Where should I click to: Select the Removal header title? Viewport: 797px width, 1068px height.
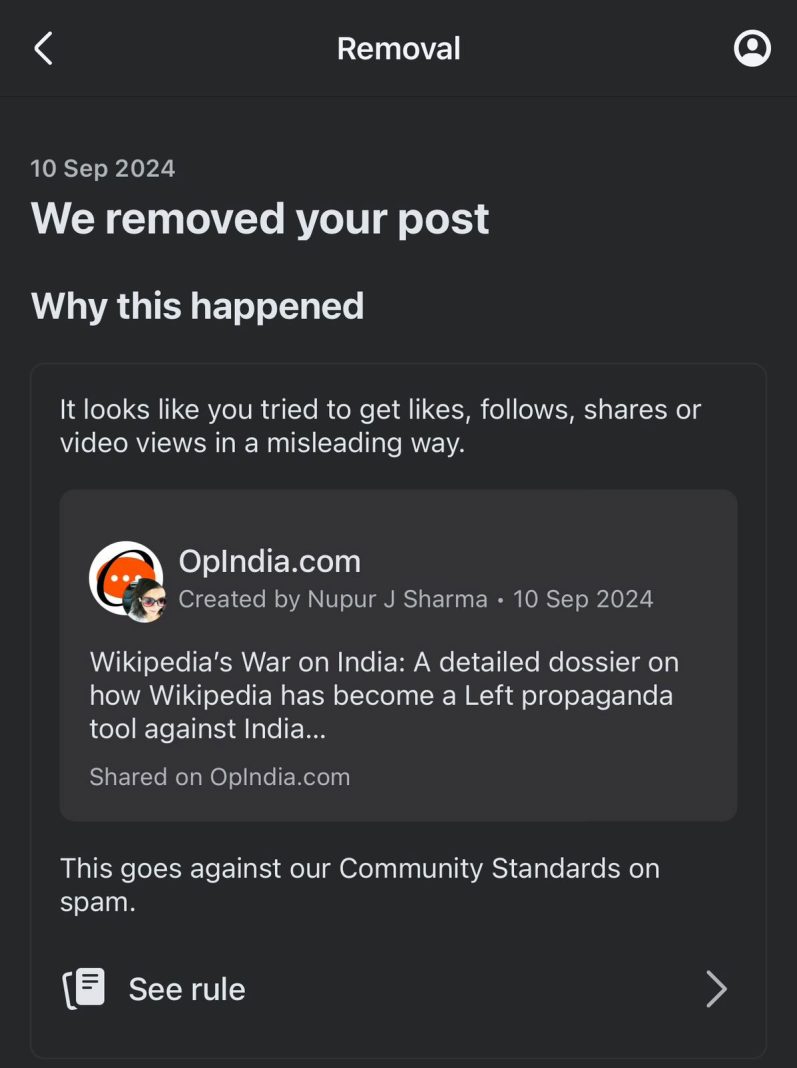(398, 49)
